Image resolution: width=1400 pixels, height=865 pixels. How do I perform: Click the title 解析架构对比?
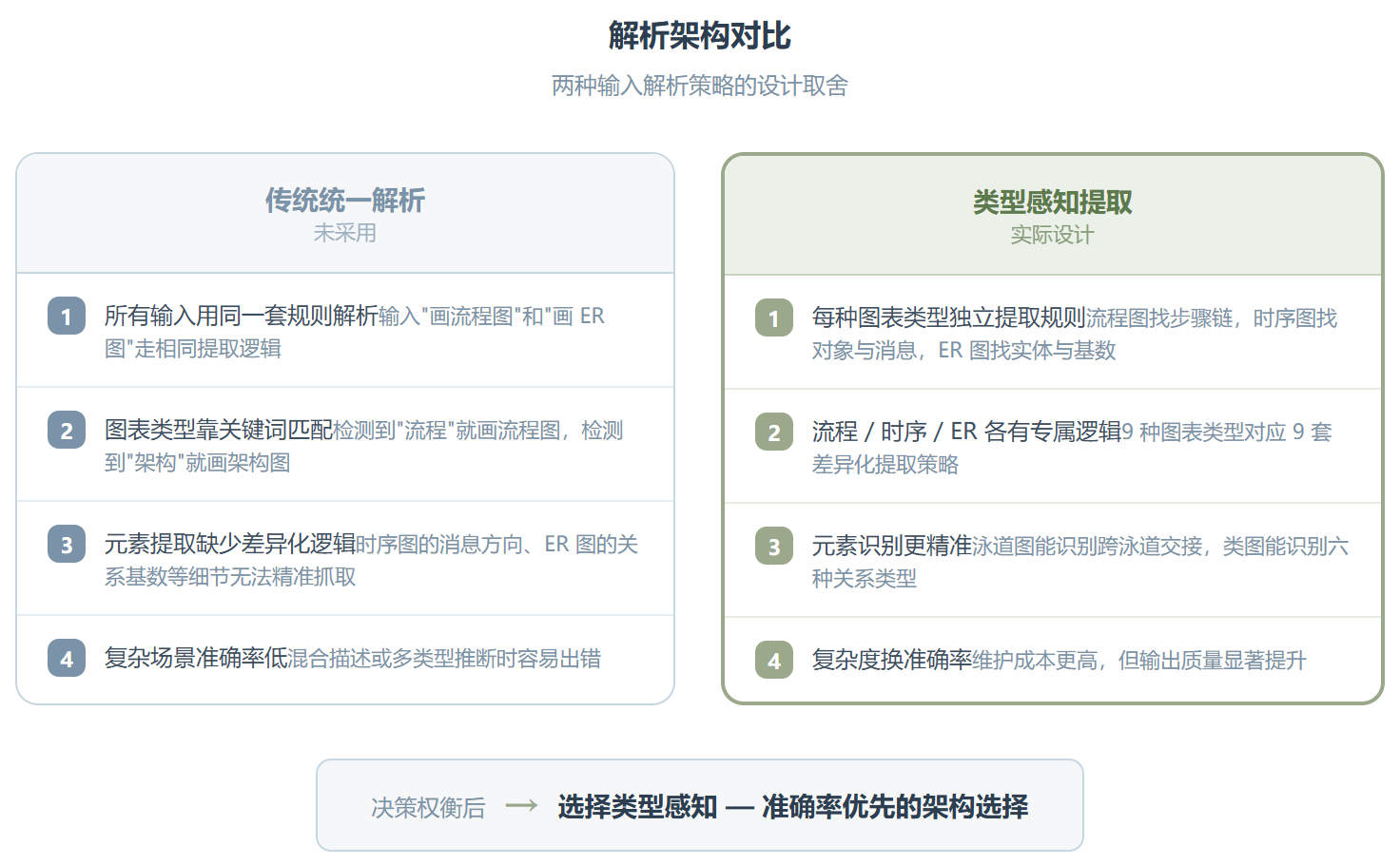pos(700,36)
